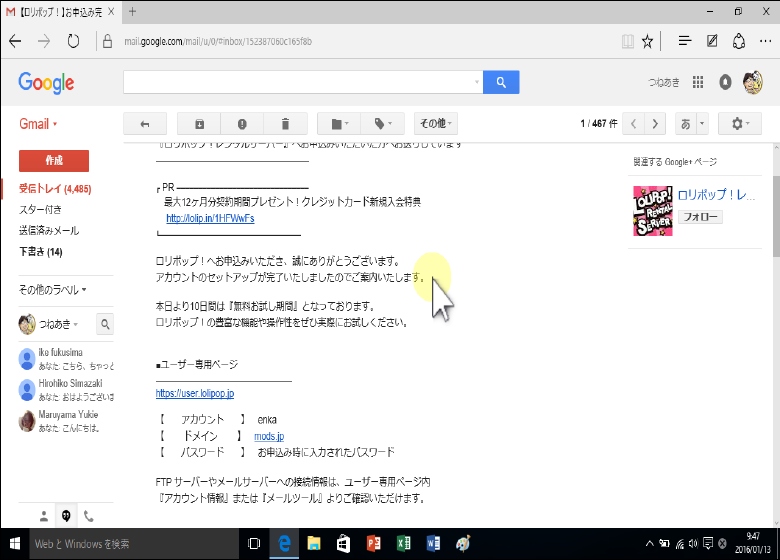Screen dimensions: 780x560
Task: Reload the page with refresh icon
Action: 73,41
